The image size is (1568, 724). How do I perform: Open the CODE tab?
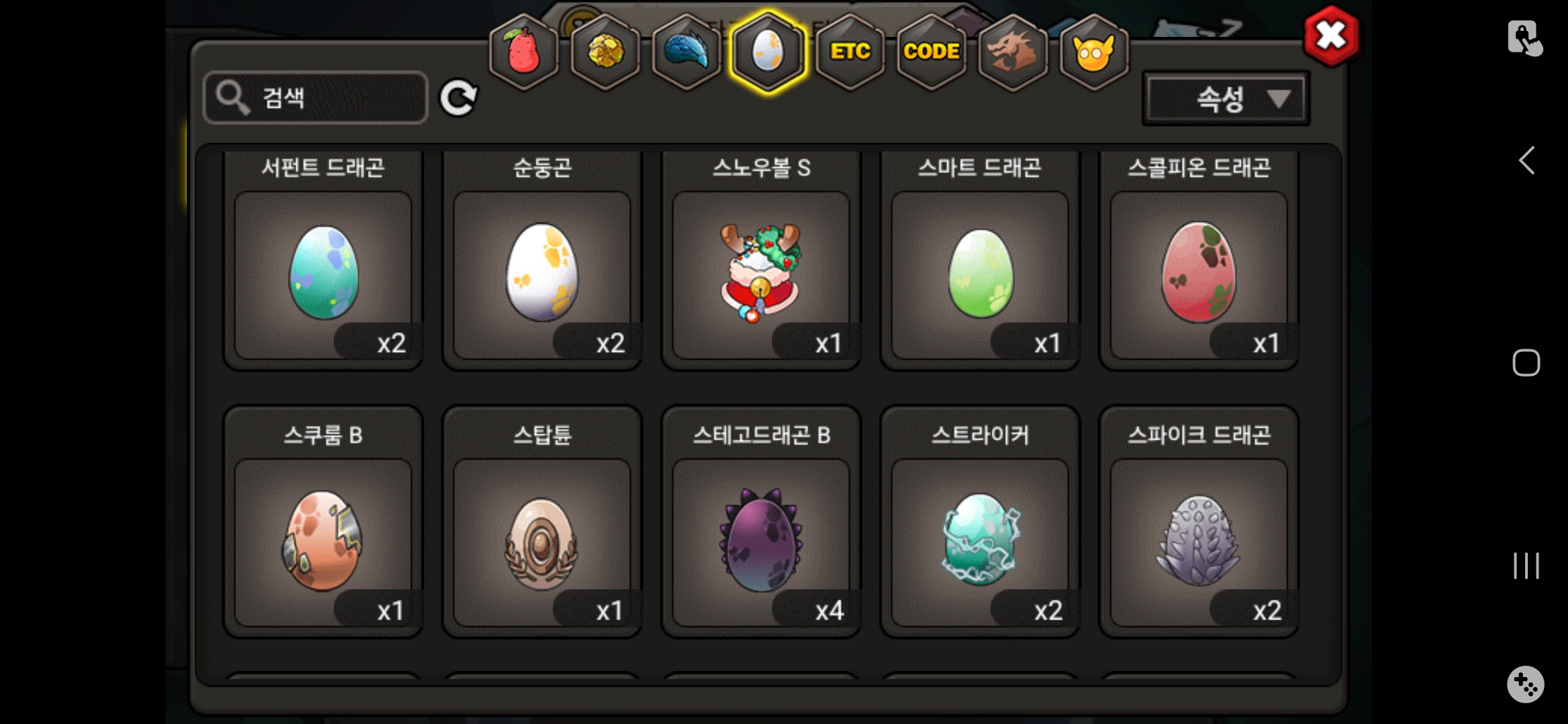(x=931, y=52)
